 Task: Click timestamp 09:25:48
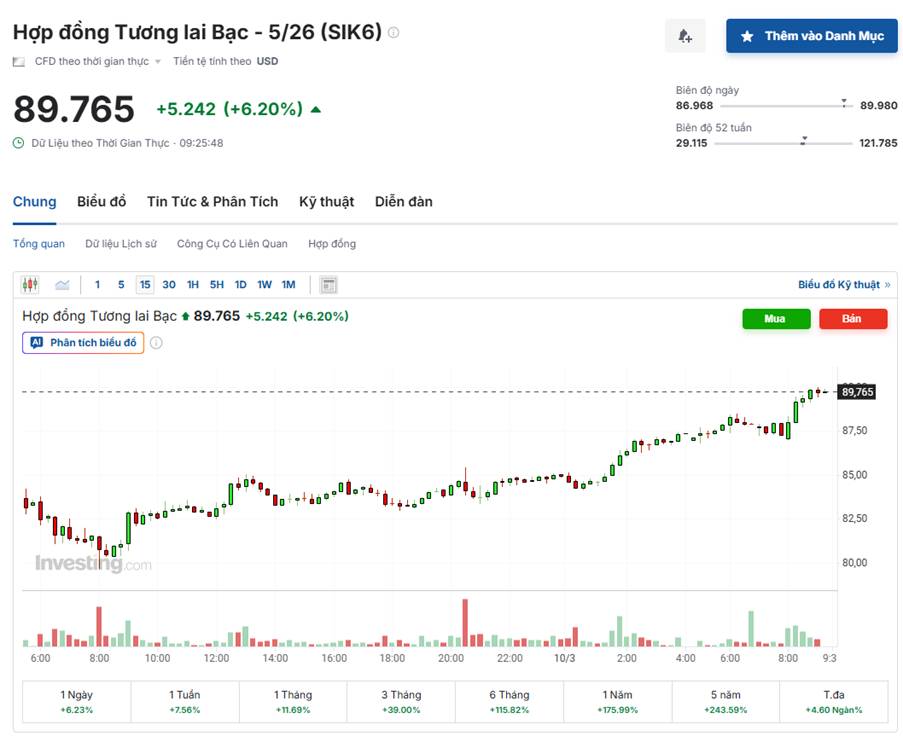201,143
